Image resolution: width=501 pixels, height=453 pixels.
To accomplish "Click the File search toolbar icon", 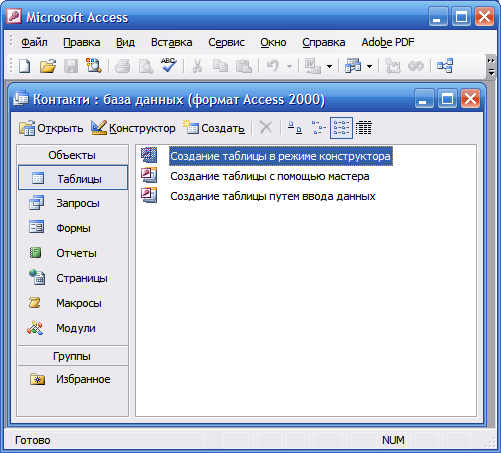I will point(94,66).
